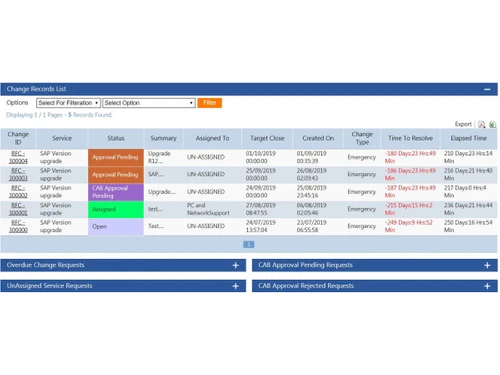Sort by Time To Resolve column header

click(x=410, y=138)
